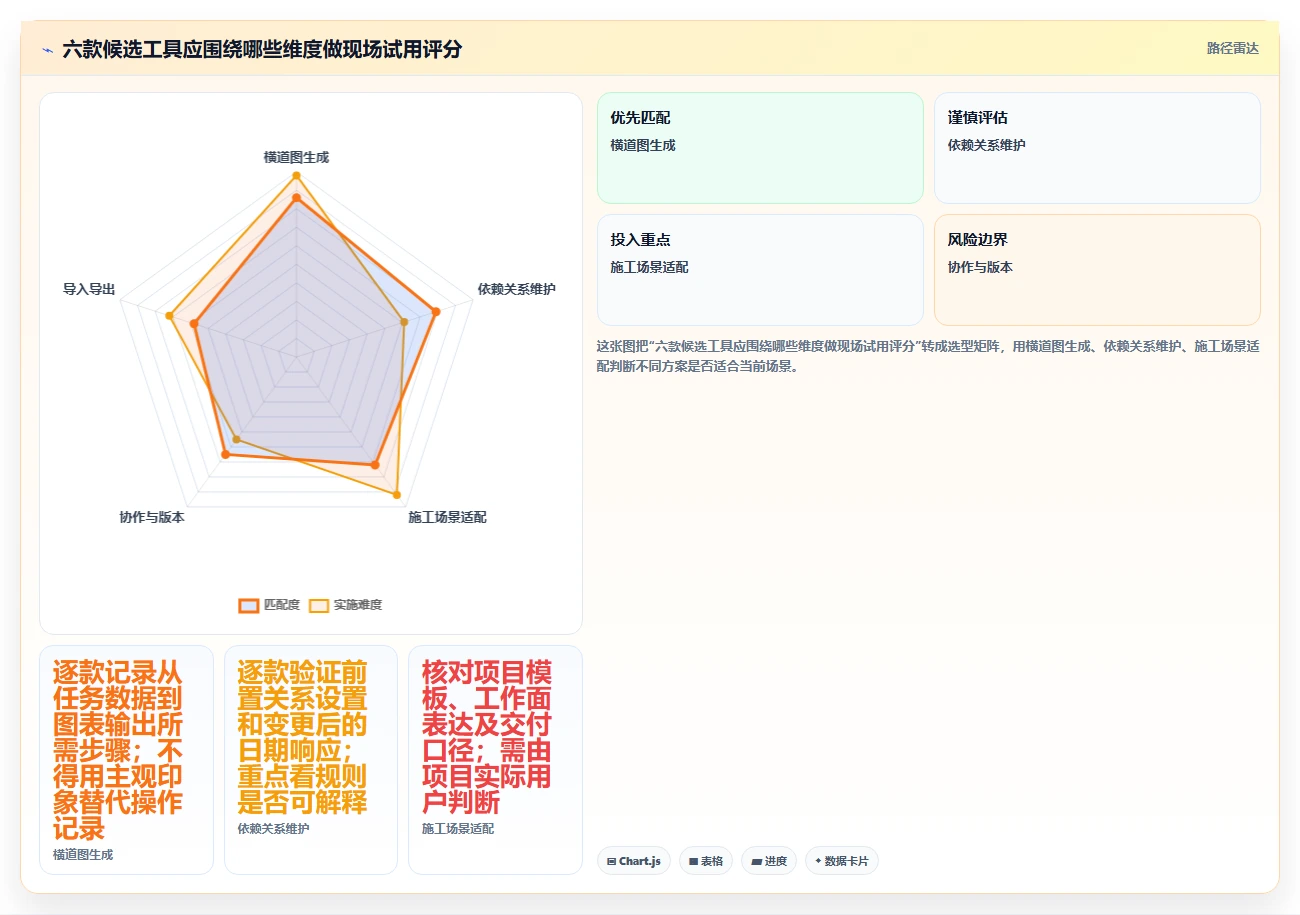Select the 进度 tag chip
1300x915 pixels.
pos(769,861)
